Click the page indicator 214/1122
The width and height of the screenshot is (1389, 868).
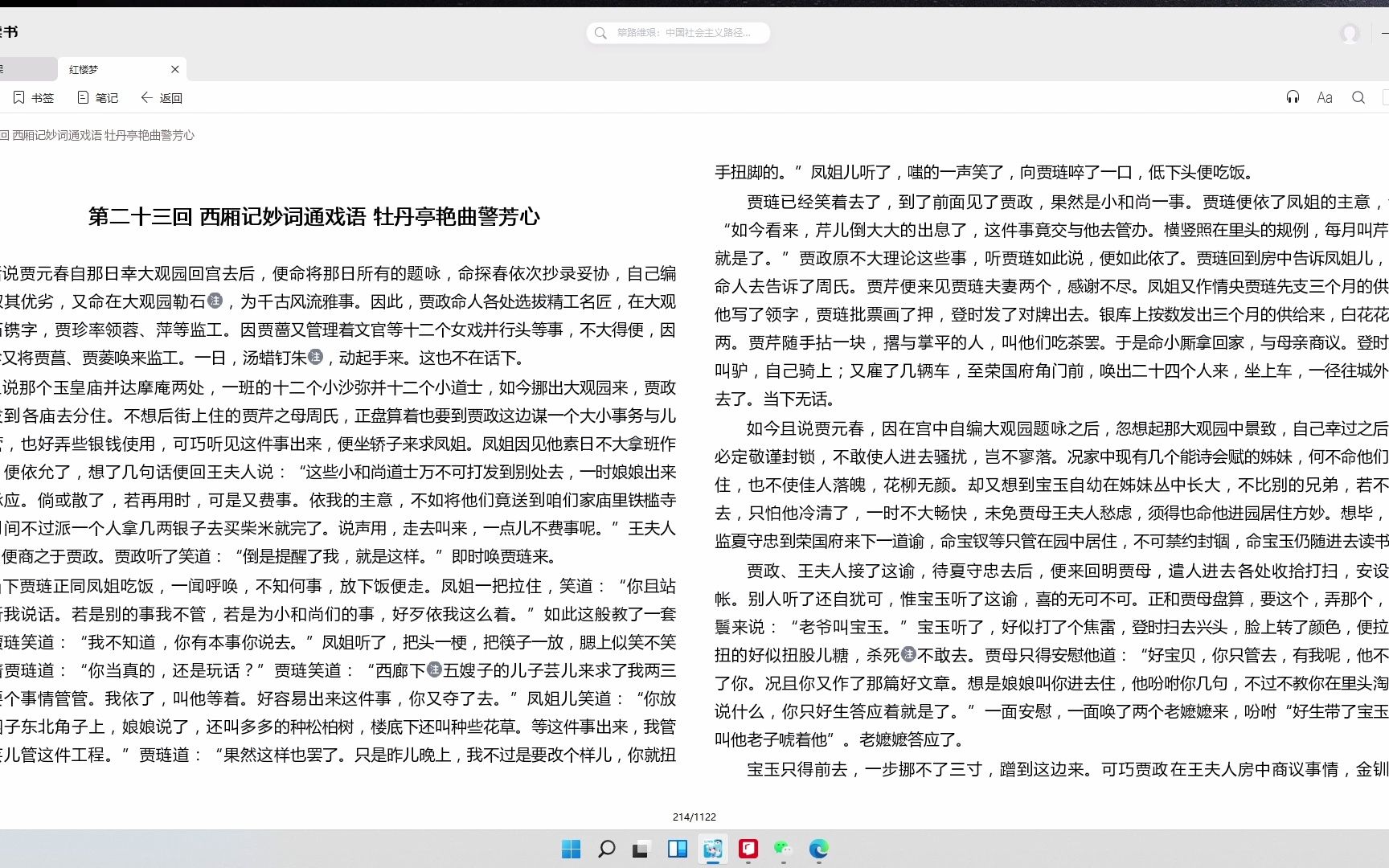(694, 817)
